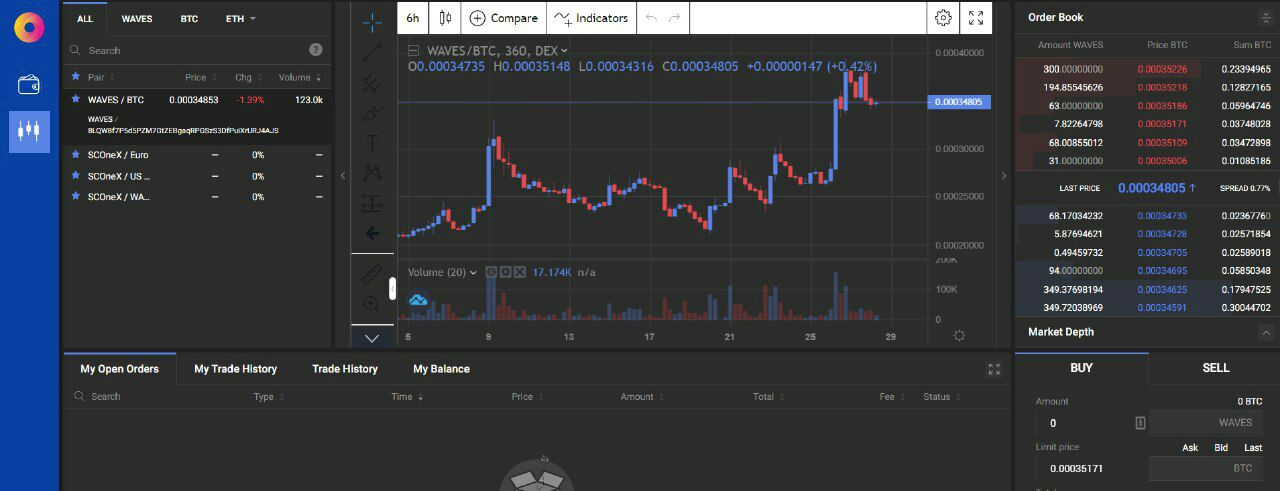Viewport: 1280px width, 491px height.
Task: Open the chart candle style icon
Action: [445, 18]
